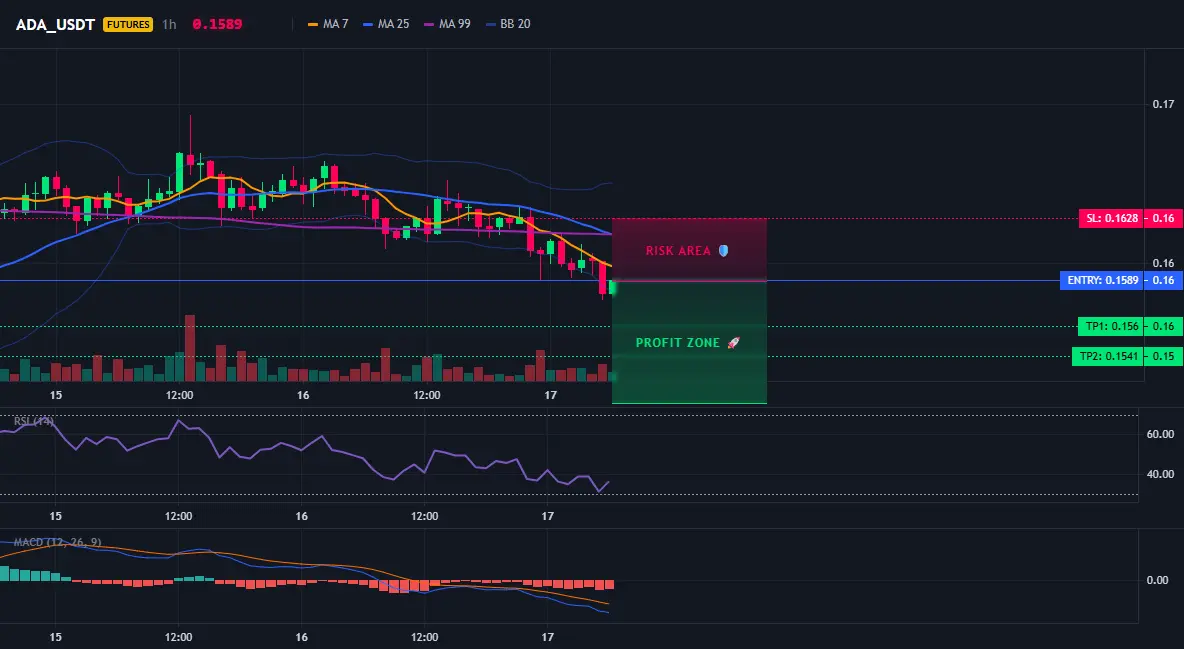This screenshot has width=1184, height=649.
Task: Click the tallest red volume bar
Action: tap(190, 348)
